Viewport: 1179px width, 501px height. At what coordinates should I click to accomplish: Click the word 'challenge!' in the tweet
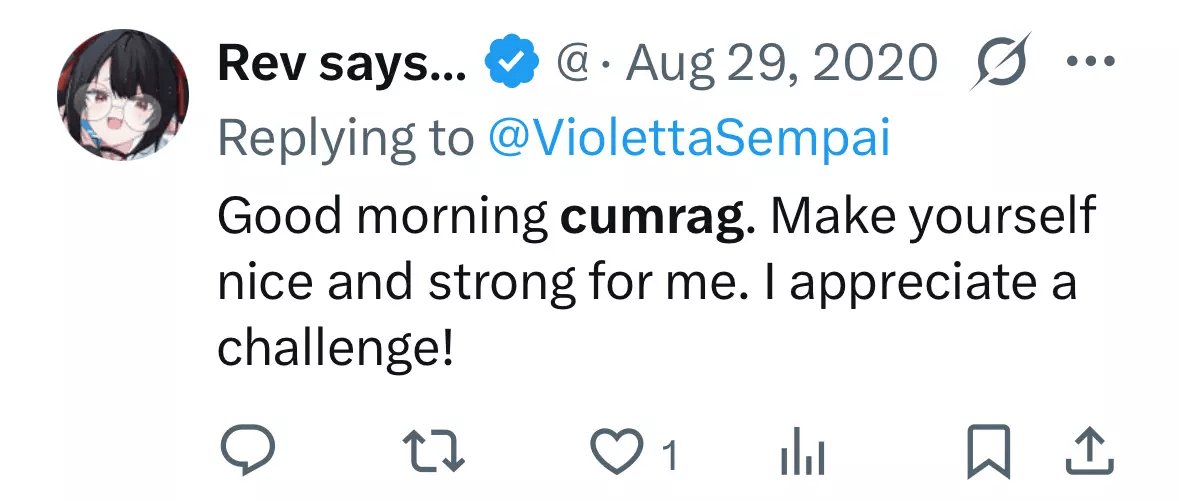click(x=336, y=348)
